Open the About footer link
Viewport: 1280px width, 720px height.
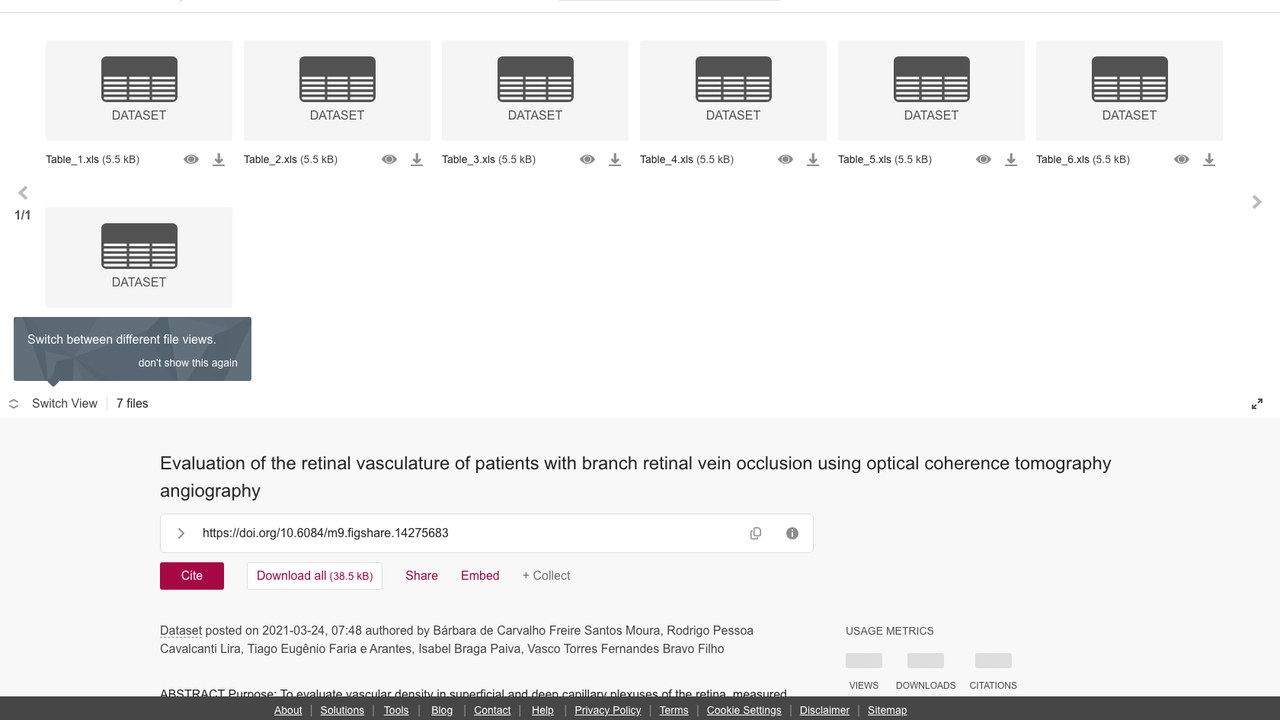(288, 710)
